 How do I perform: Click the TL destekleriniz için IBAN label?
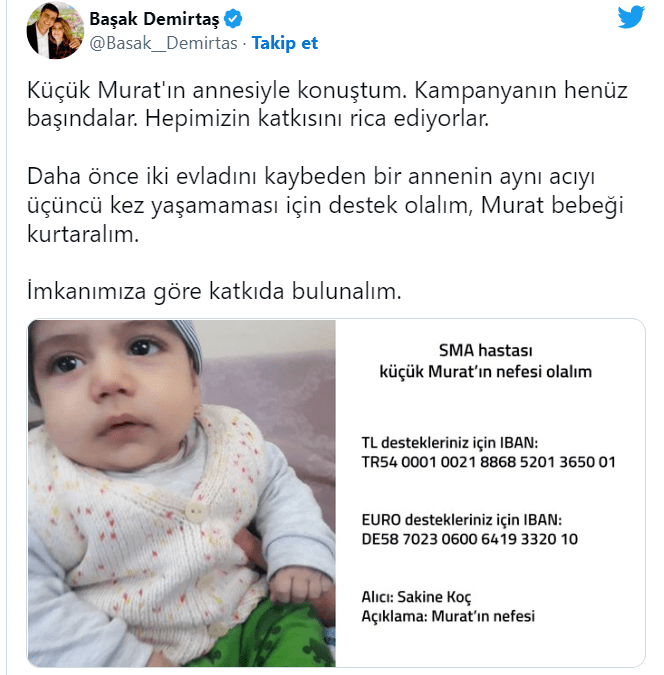450,443
